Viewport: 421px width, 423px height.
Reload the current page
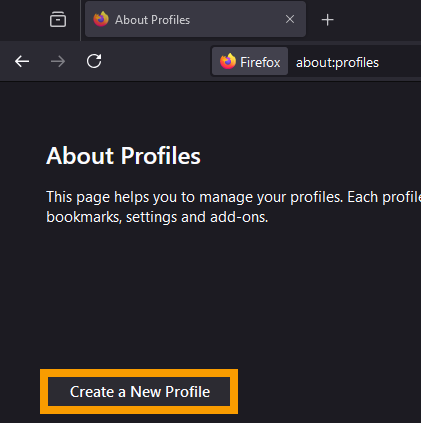pos(94,61)
